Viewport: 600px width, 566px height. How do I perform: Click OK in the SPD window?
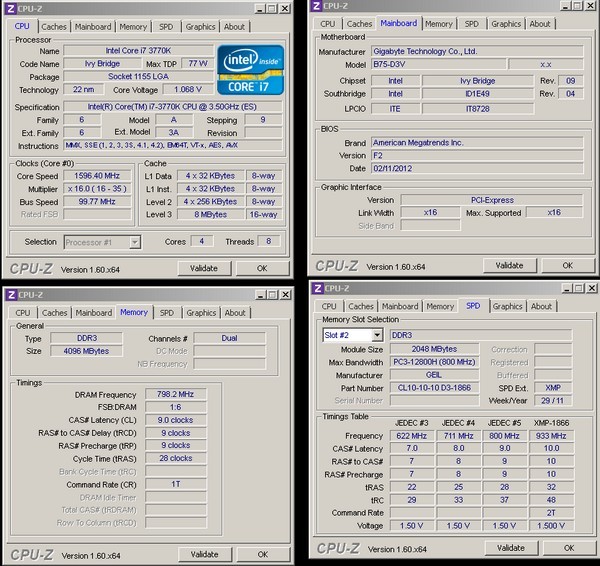tap(569, 548)
